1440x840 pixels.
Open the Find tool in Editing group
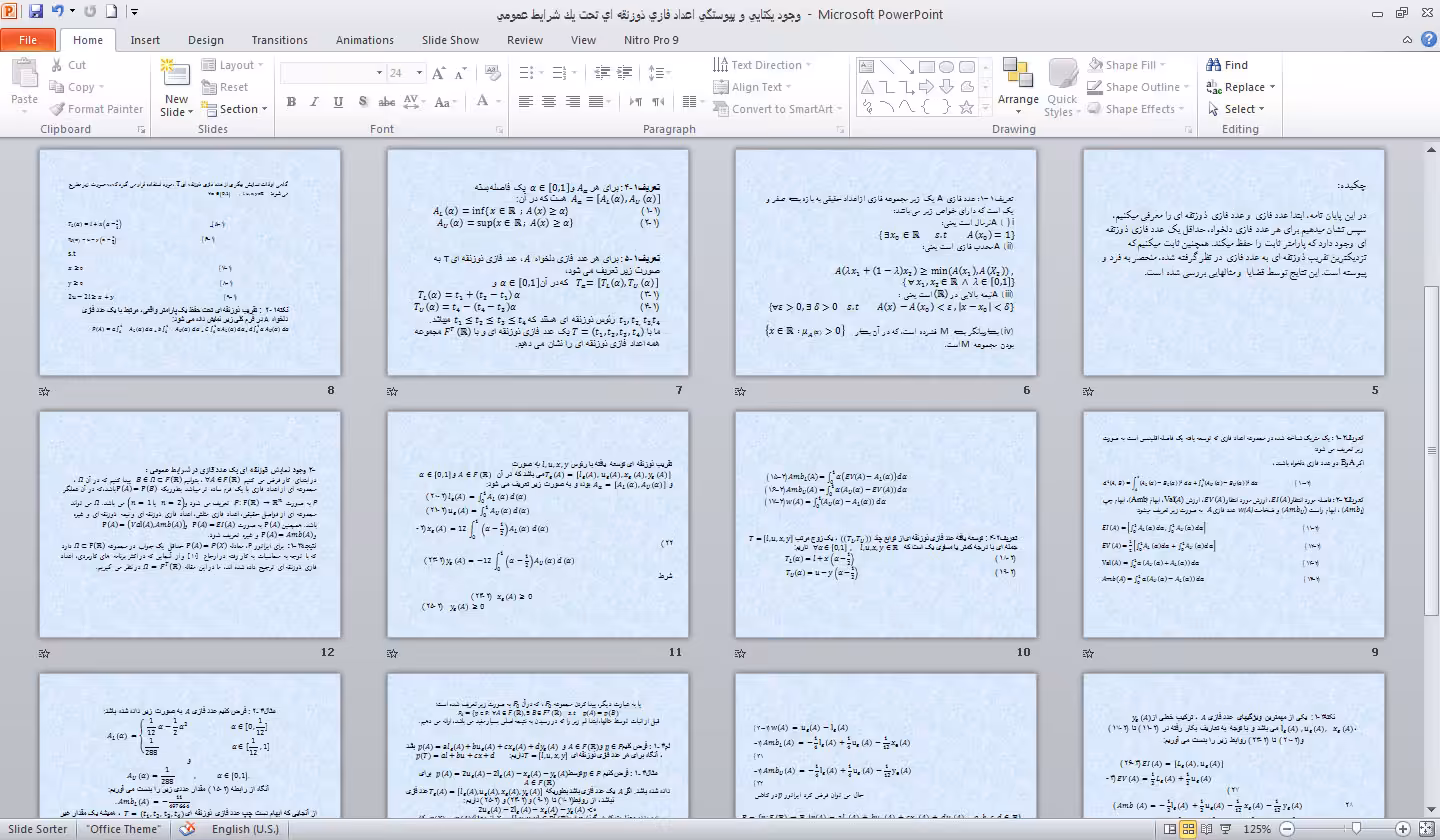pos(1227,65)
